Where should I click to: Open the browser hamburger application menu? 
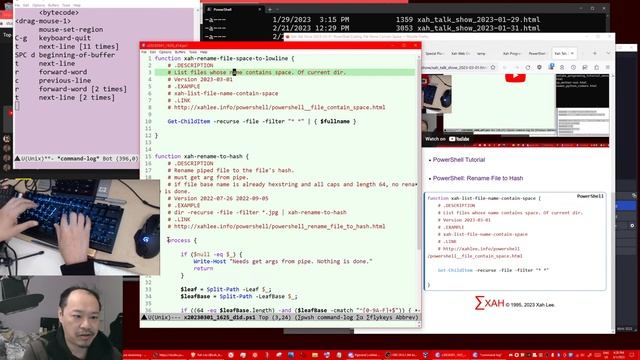pos(607,67)
